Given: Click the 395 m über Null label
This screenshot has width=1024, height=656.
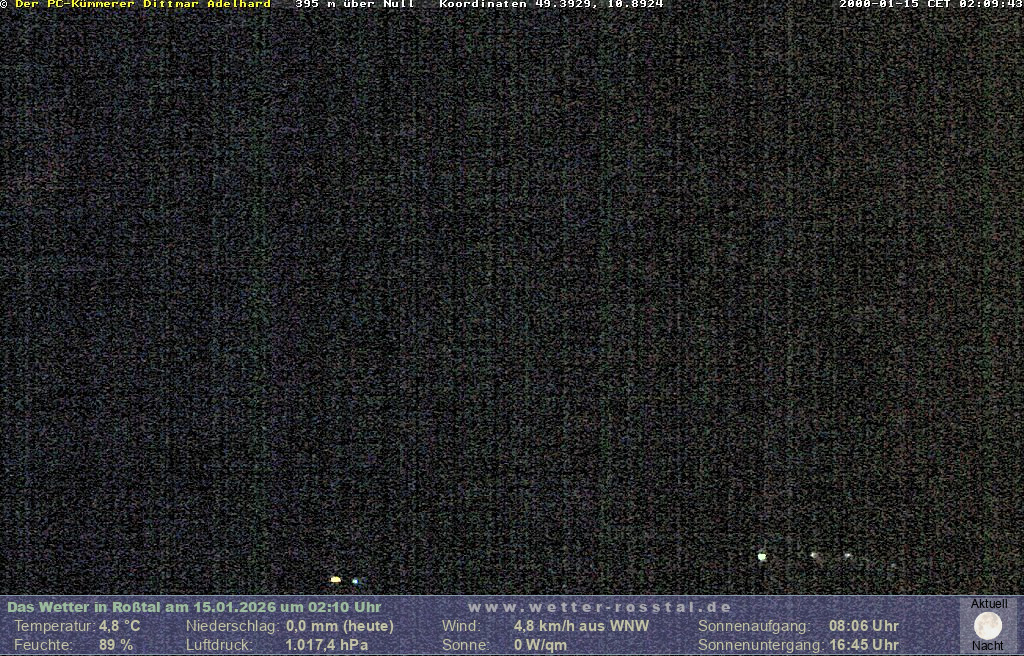Looking at the screenshot, I should pos(355,4).
